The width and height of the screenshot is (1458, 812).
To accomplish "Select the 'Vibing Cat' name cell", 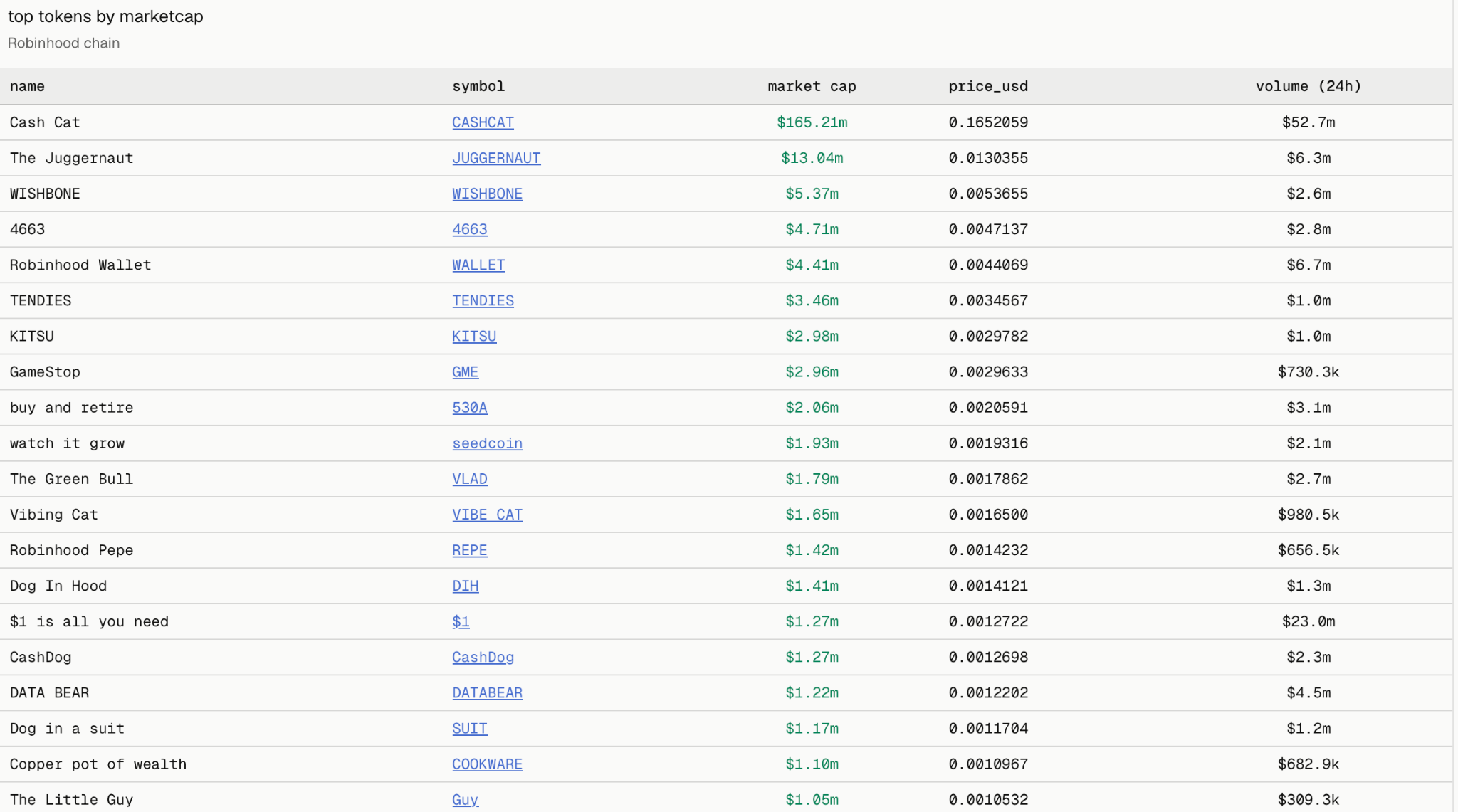I will coord(53,515).
